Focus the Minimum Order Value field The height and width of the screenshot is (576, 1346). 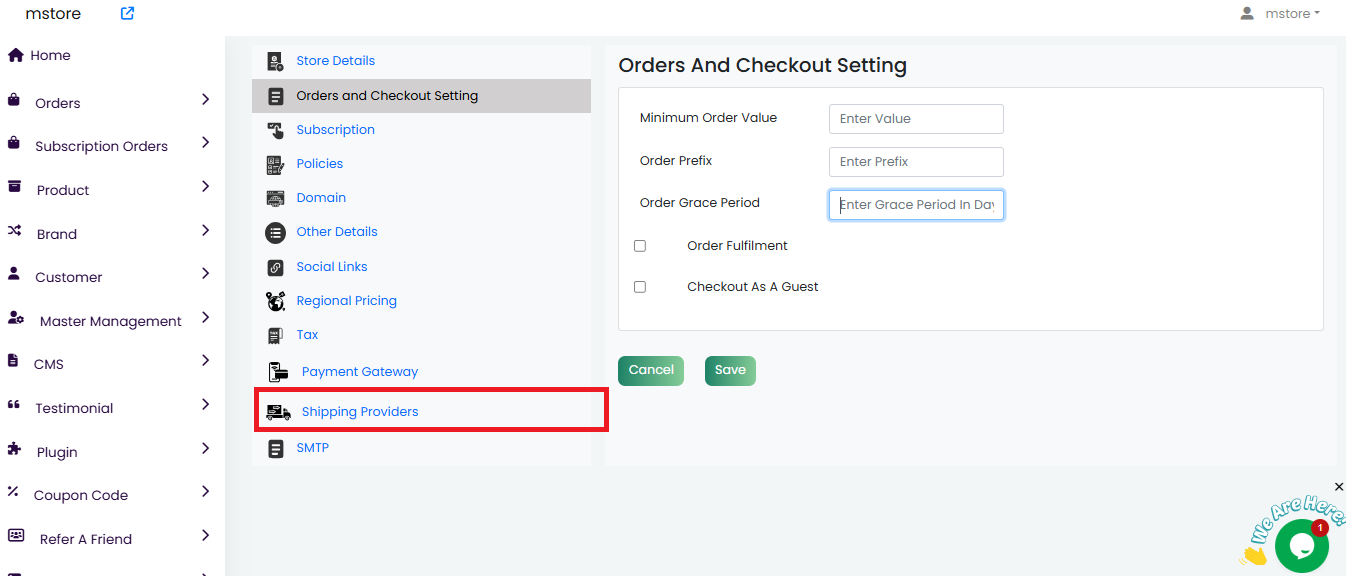point(916,119)
